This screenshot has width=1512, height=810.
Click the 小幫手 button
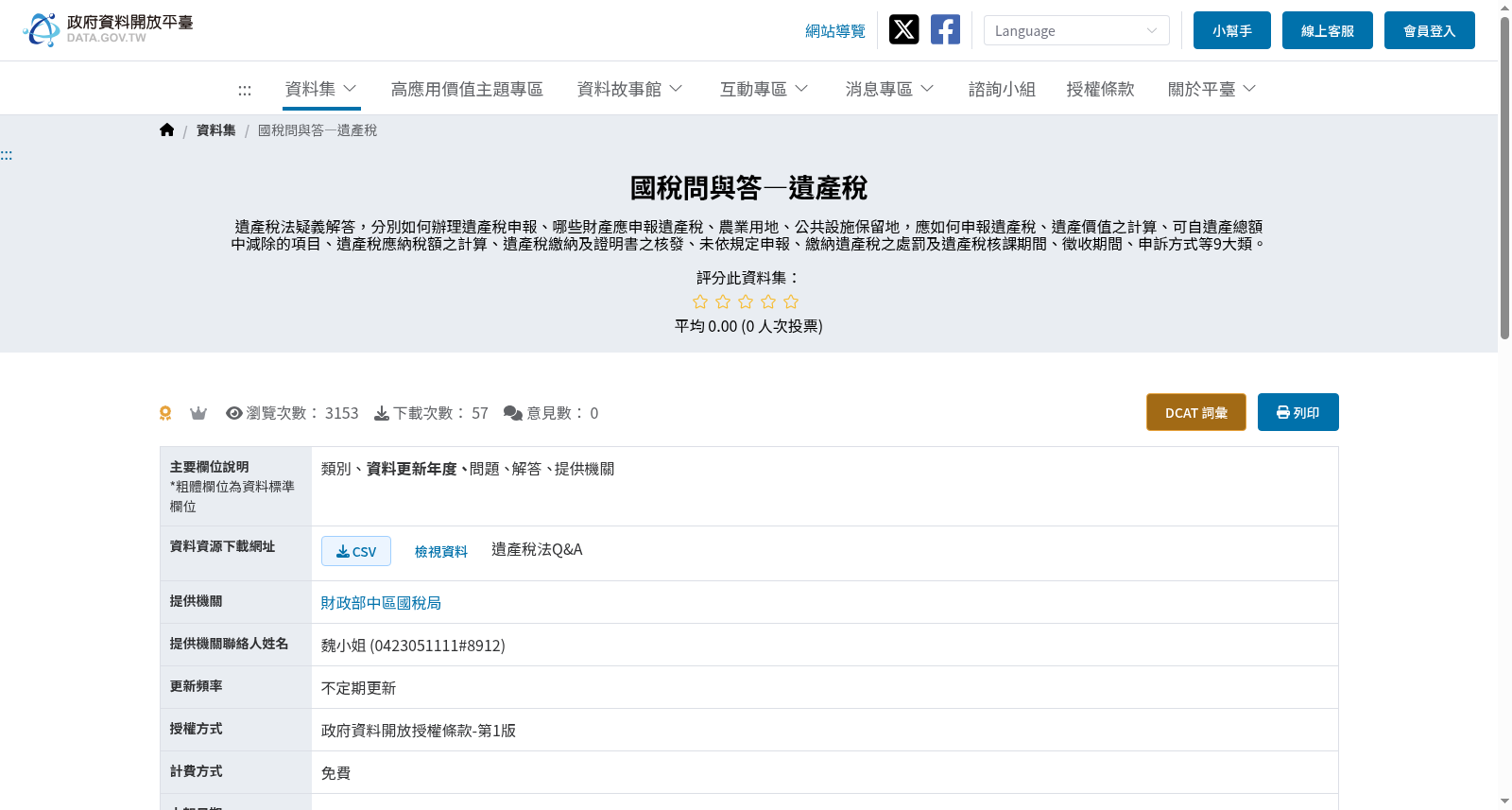(1232, 30)
